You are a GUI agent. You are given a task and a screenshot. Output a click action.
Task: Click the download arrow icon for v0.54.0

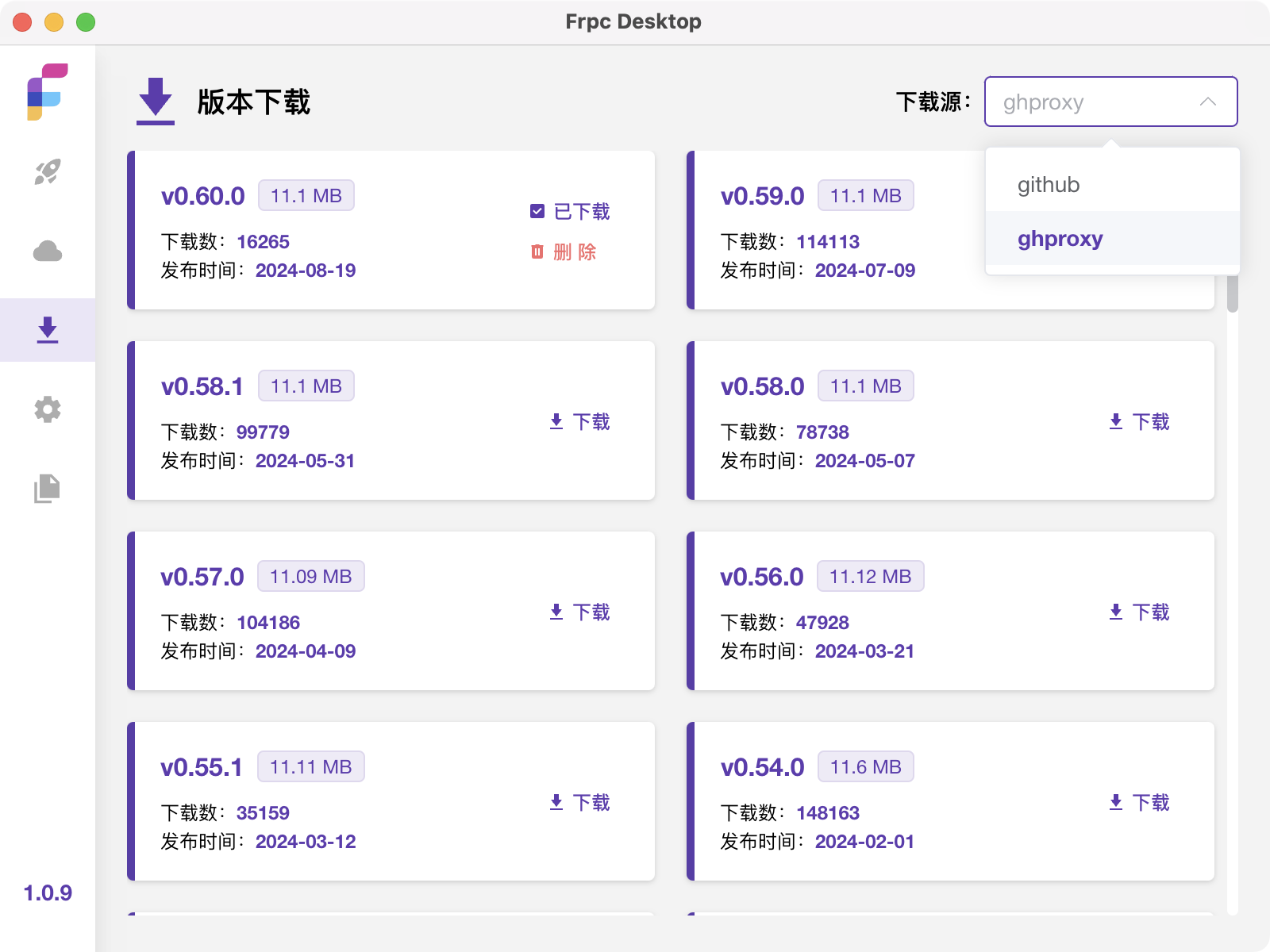[1116, 802]
